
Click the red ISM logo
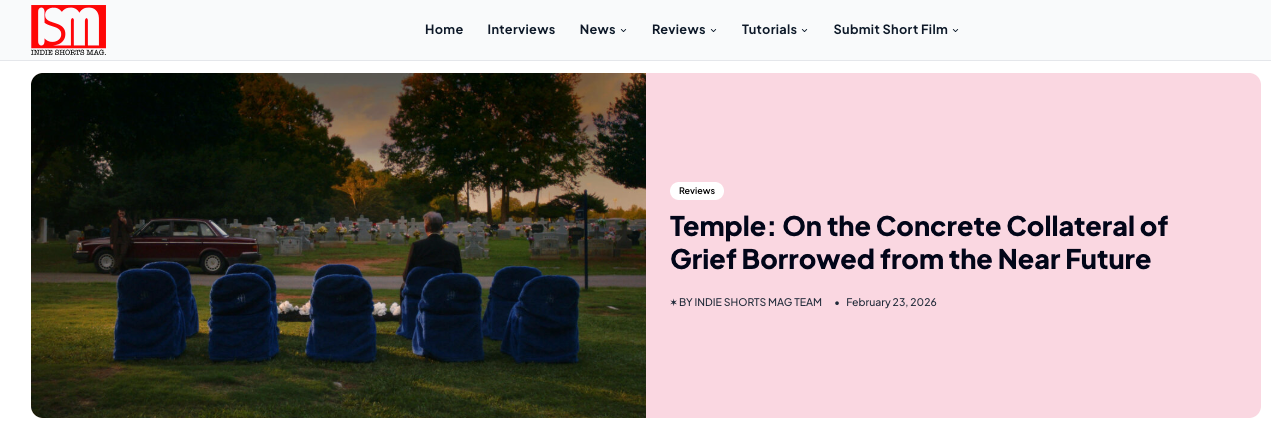(x=68, y=26)
